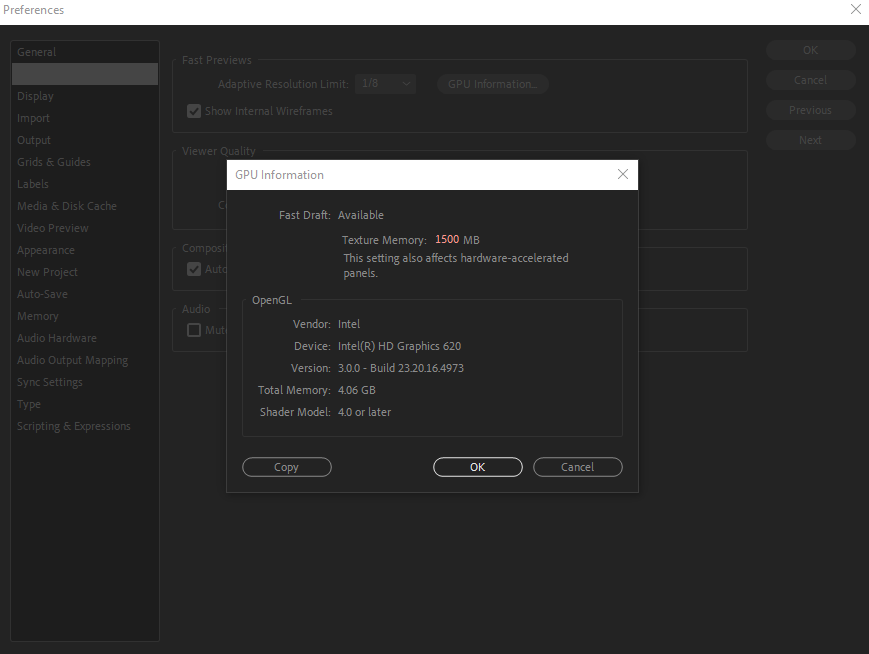Open Grids & Guides settings
This screenshot has height=654, width=869.
pos(53,162)
